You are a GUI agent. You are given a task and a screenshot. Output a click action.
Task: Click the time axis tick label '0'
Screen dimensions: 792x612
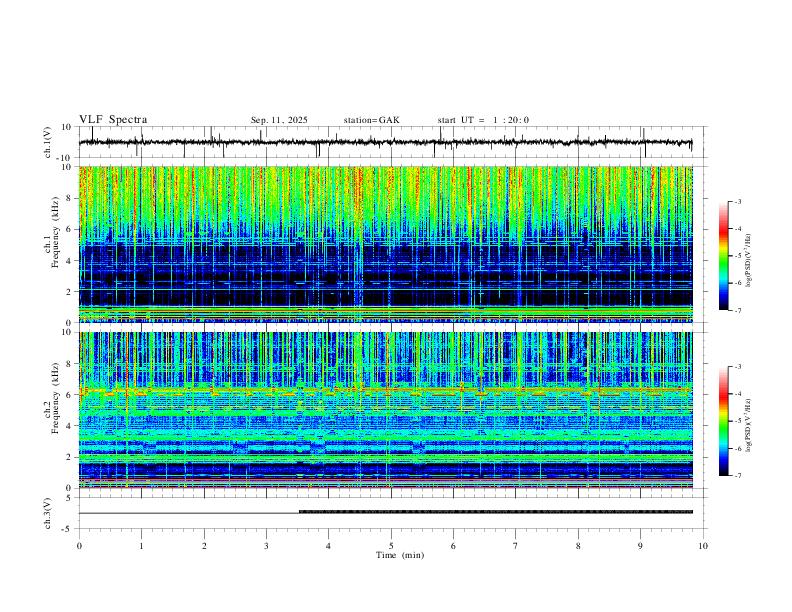79,546
